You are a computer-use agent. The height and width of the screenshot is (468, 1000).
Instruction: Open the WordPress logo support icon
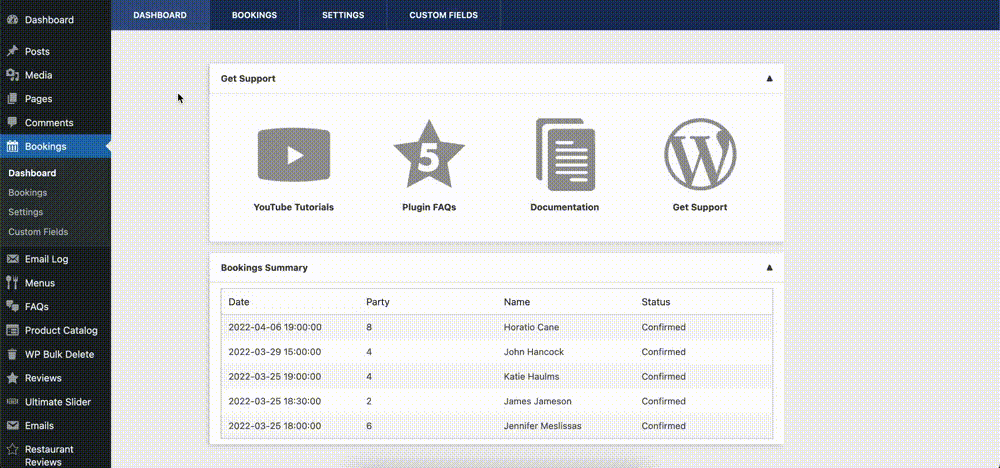pyautogui.click(x=700, y=154)
